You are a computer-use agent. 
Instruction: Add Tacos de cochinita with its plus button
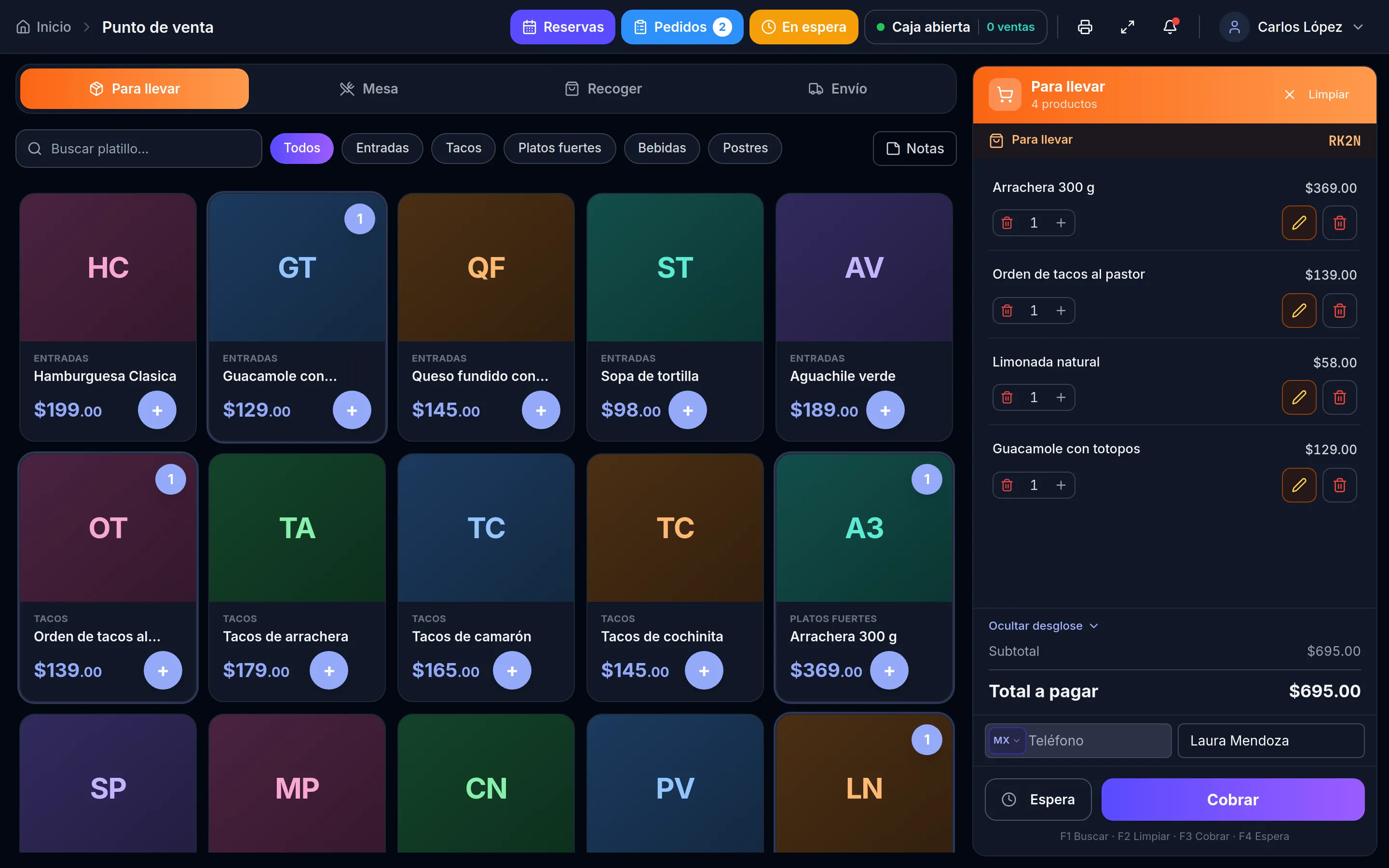click(x=704, y=670)
